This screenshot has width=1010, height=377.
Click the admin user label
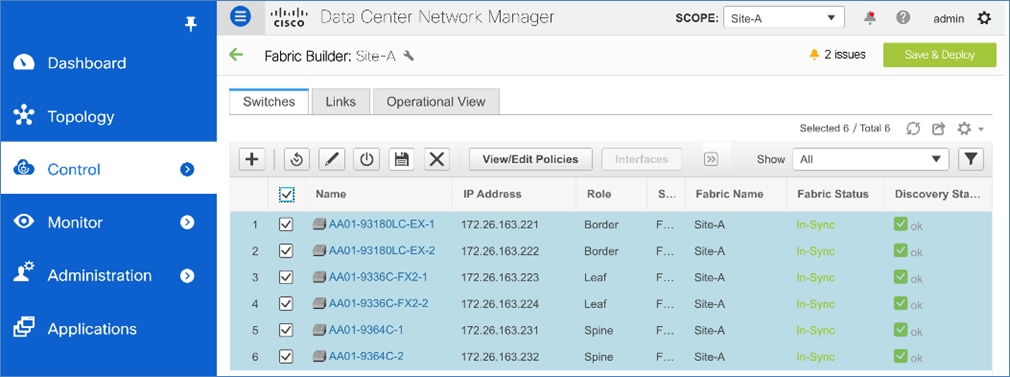pos(948,19)
